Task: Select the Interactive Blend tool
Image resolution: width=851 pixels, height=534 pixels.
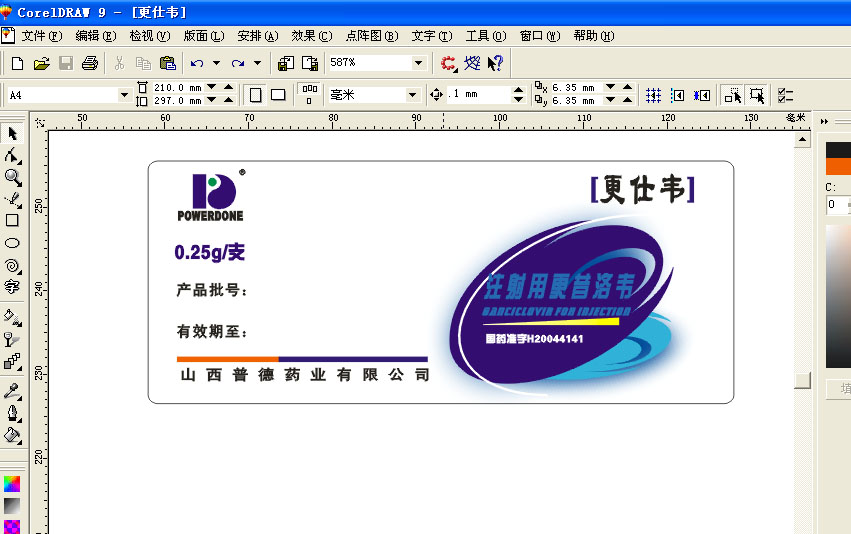Action: click(12, 361)
